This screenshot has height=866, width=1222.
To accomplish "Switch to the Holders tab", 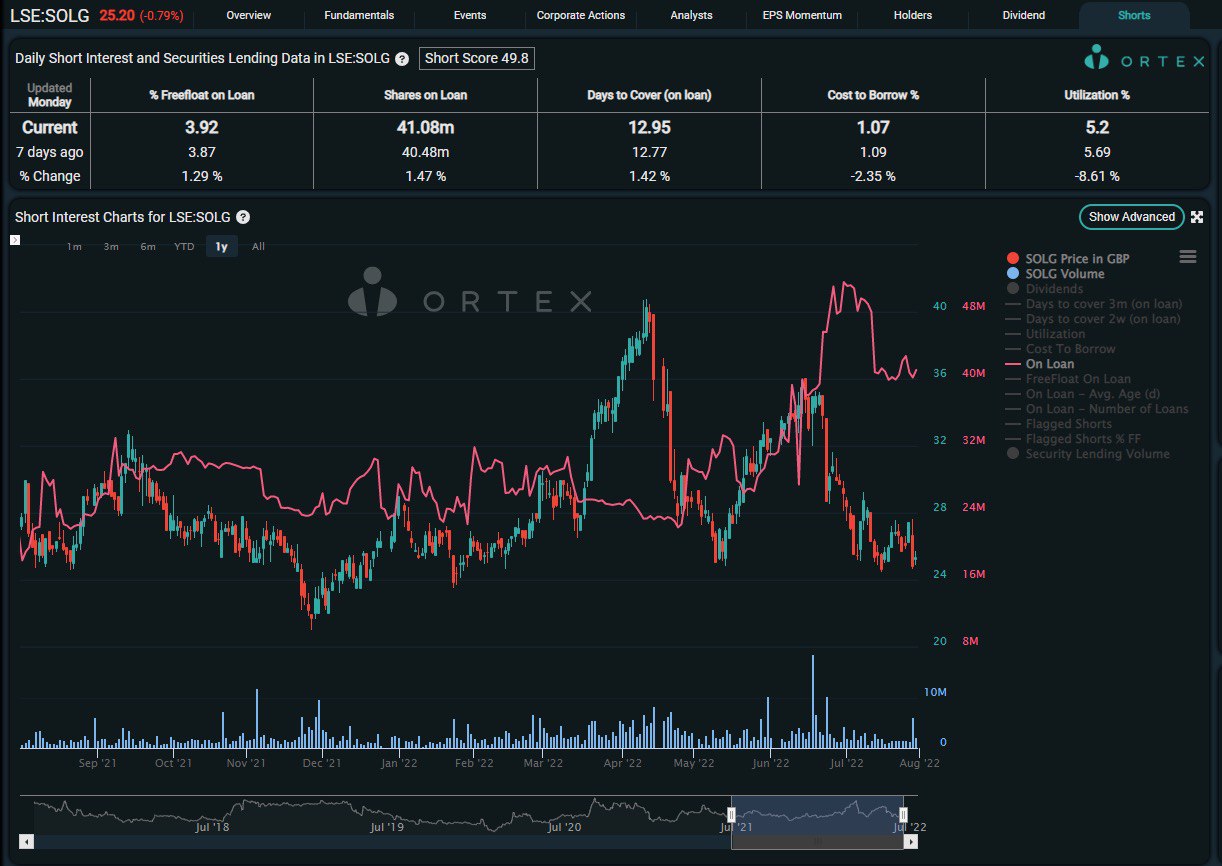I will 913,15.
